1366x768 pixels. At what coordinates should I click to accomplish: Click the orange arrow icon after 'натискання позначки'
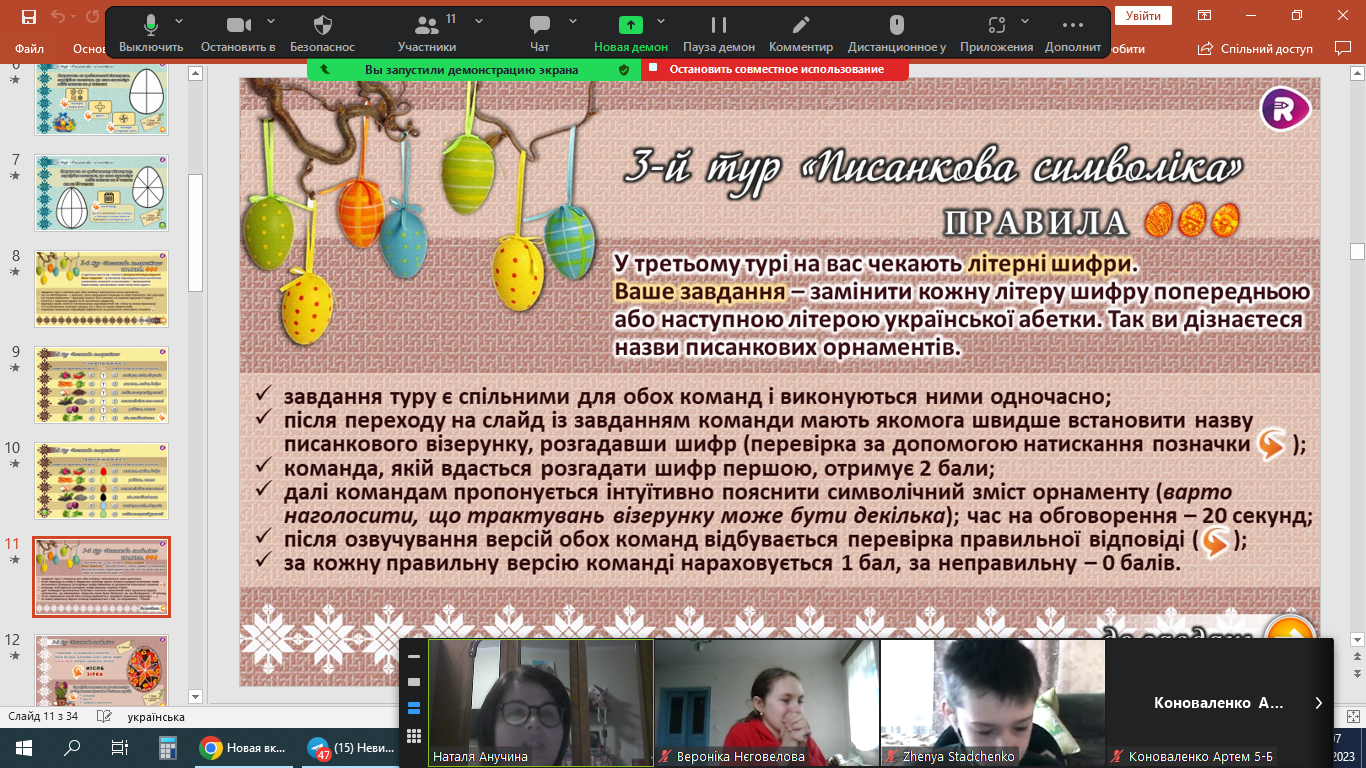coord(1272,443)
